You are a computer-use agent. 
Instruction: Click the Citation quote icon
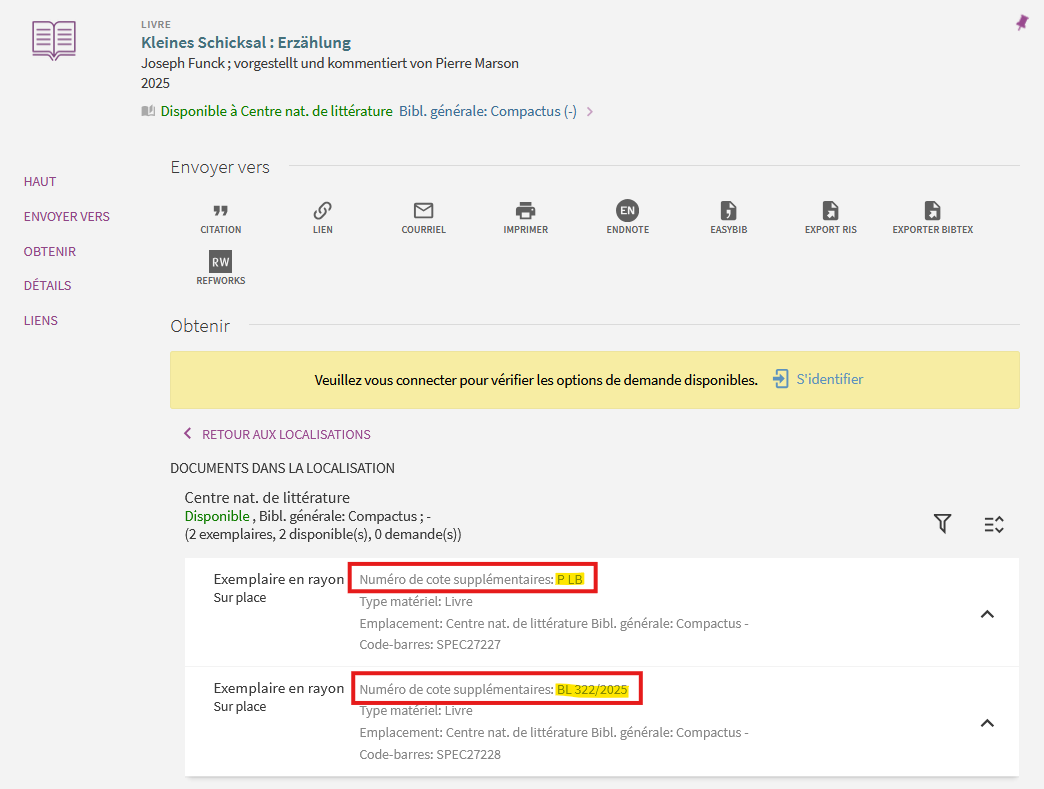(220, 211)
